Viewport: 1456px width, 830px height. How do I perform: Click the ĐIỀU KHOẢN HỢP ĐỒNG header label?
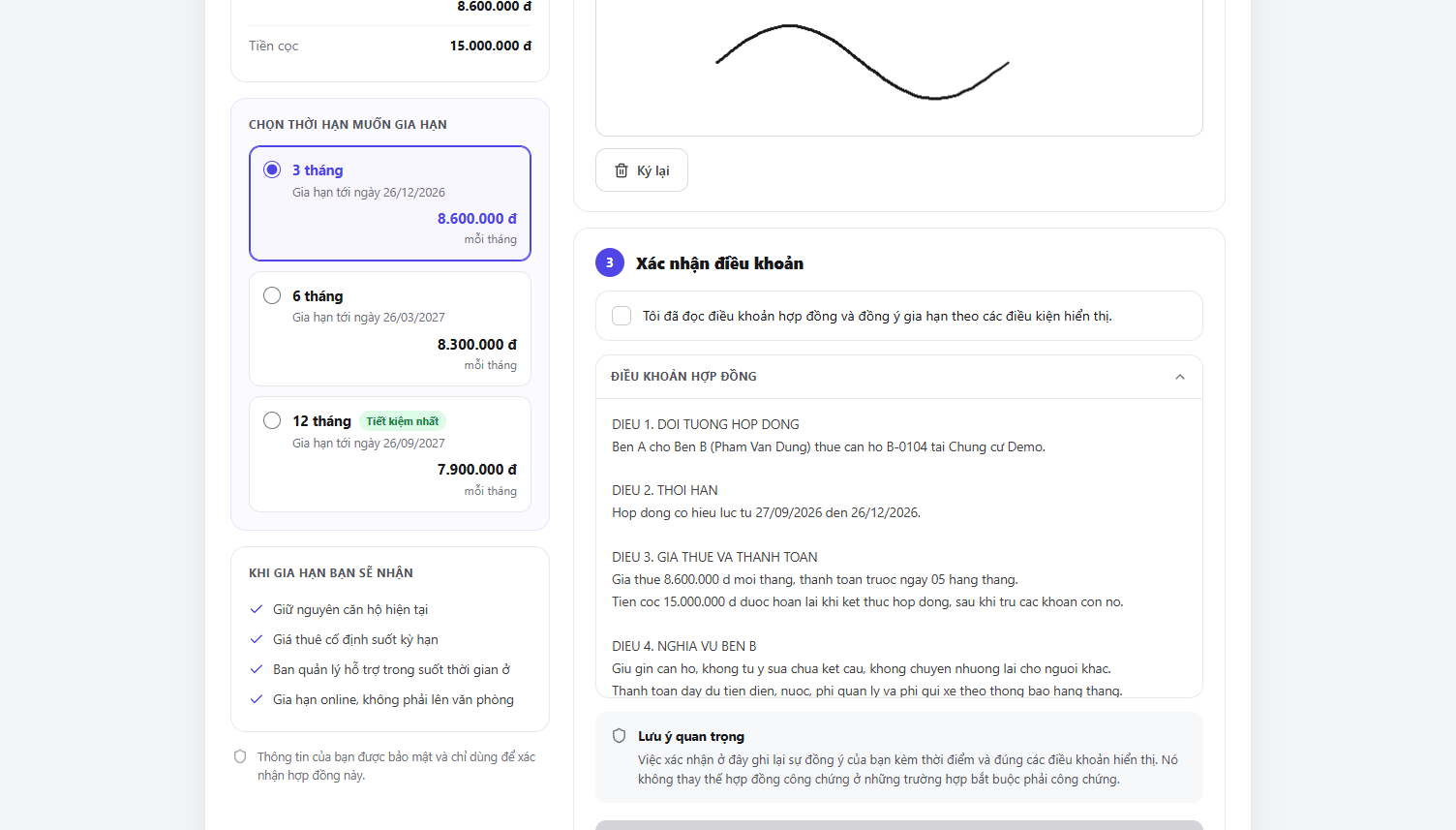[x=683, y=377]
